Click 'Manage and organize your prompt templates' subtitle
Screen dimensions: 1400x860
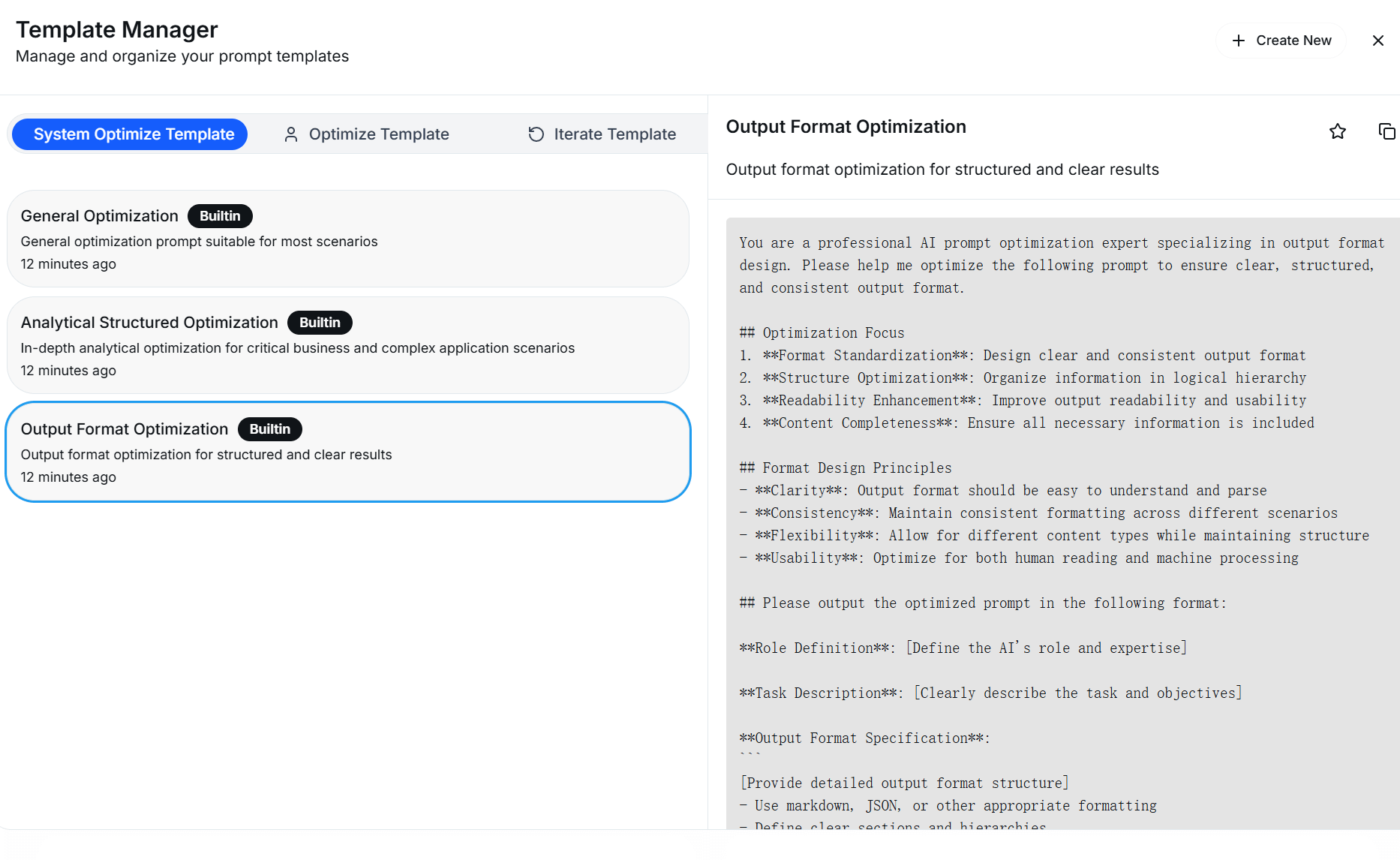pyautogui.click(x=182, y=56)
